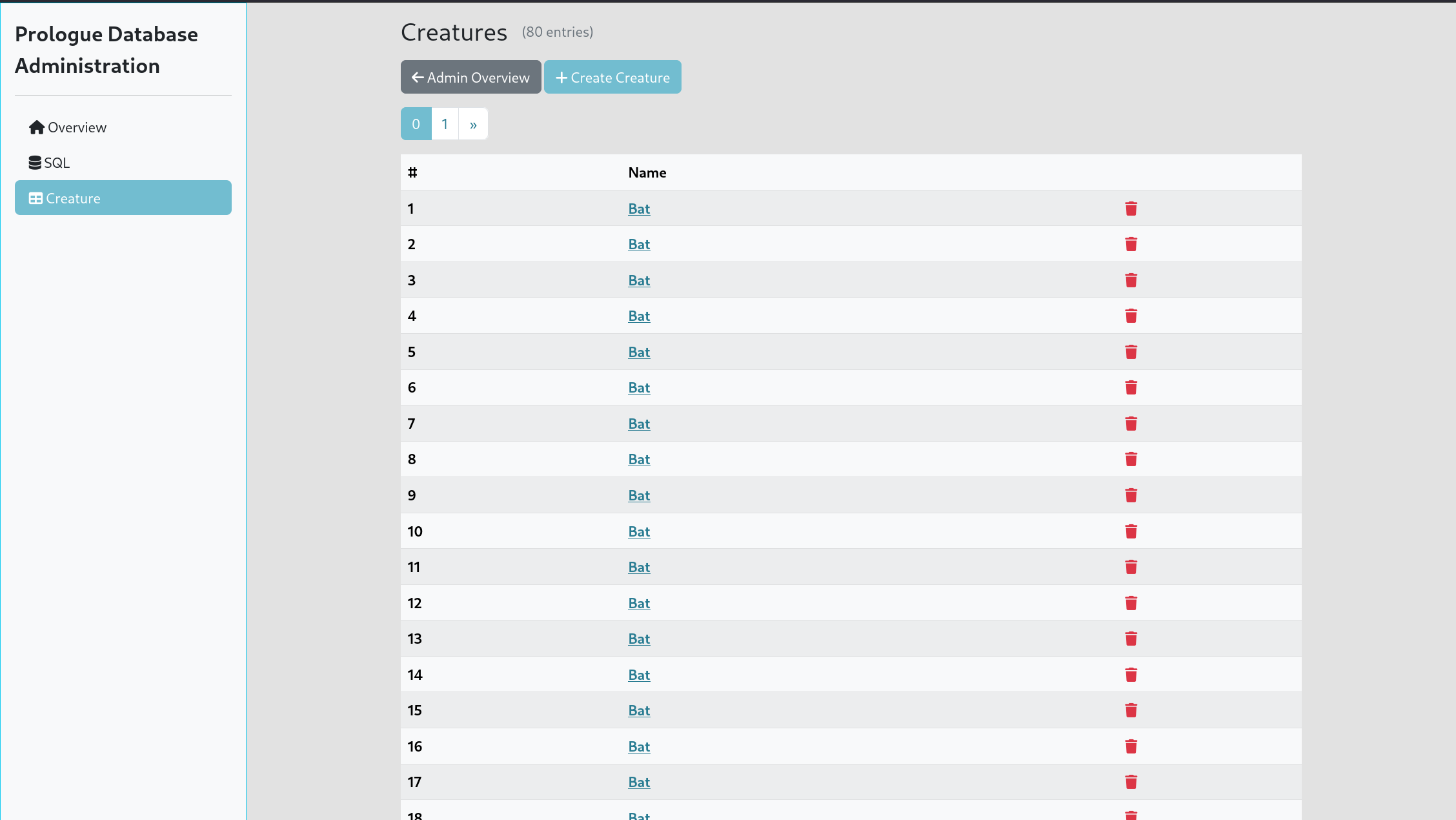Viewport: 1456px width, 820px height.
Task: Select the Overview menu item
Action: pyautogui.click(x=77, y=127)
